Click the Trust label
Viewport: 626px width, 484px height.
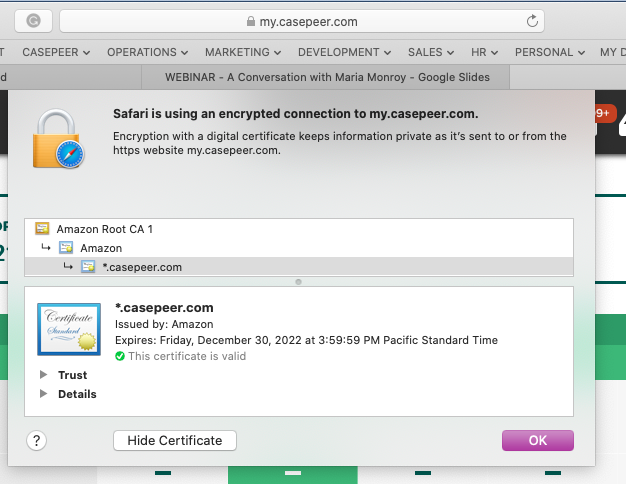[73, 375]
